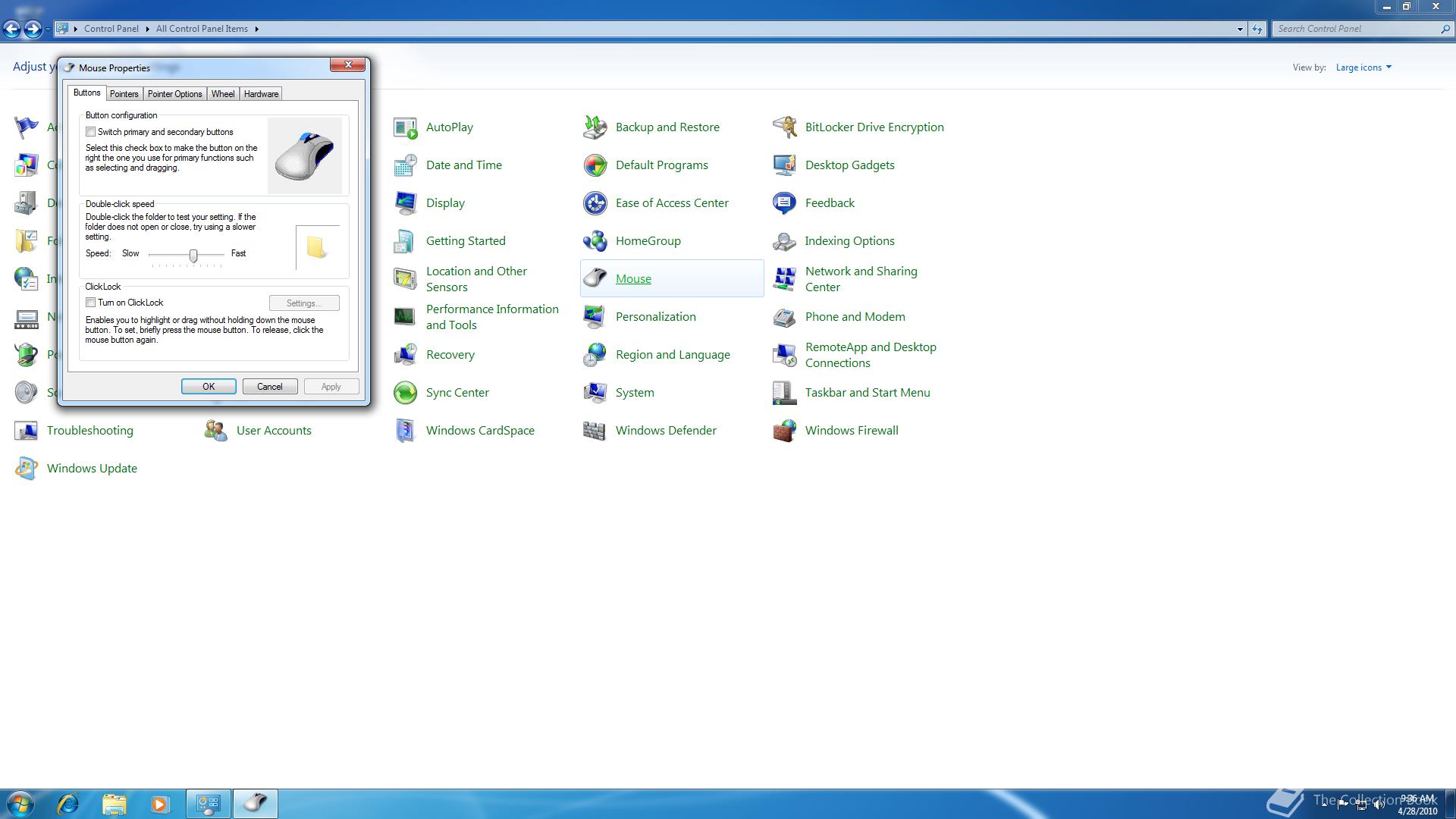1456x819 pixels.
Task: Open the AutoPlay icon
Action: [x=406, y=127]
